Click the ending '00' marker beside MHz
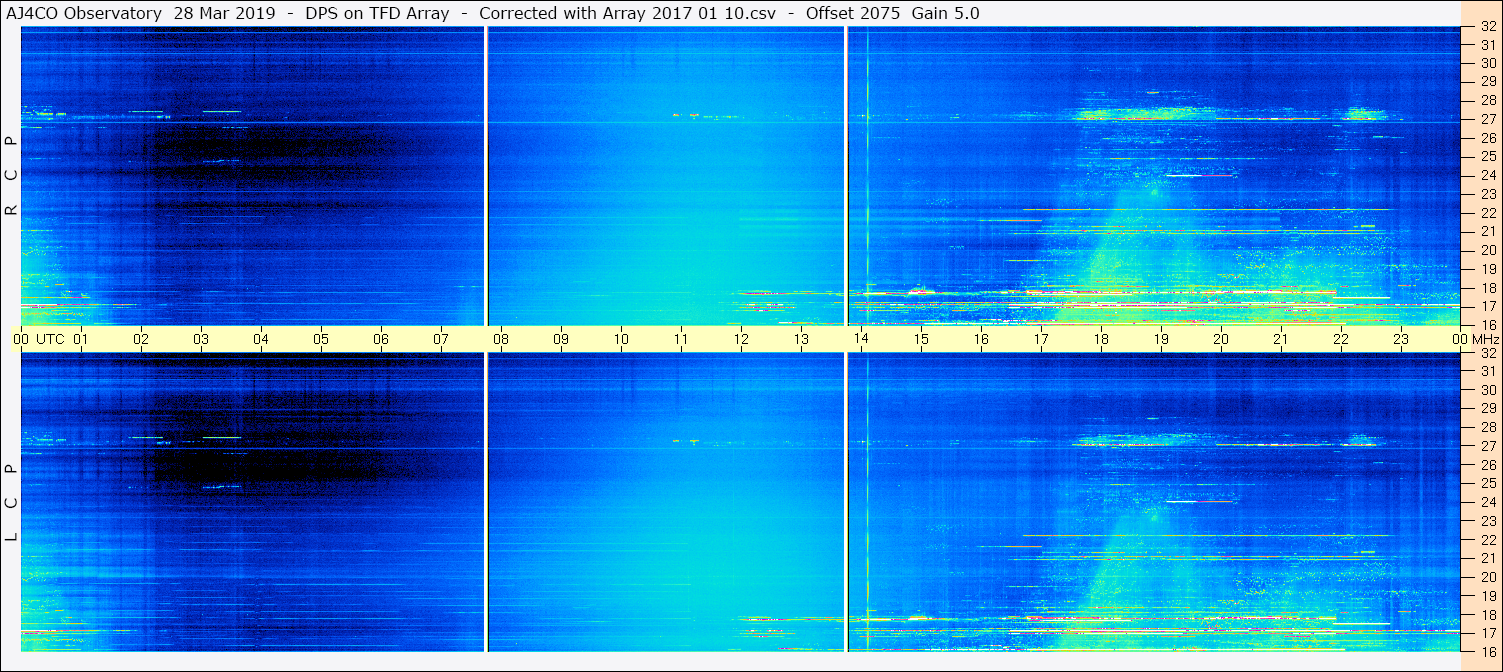 (x=1460, y=339)
